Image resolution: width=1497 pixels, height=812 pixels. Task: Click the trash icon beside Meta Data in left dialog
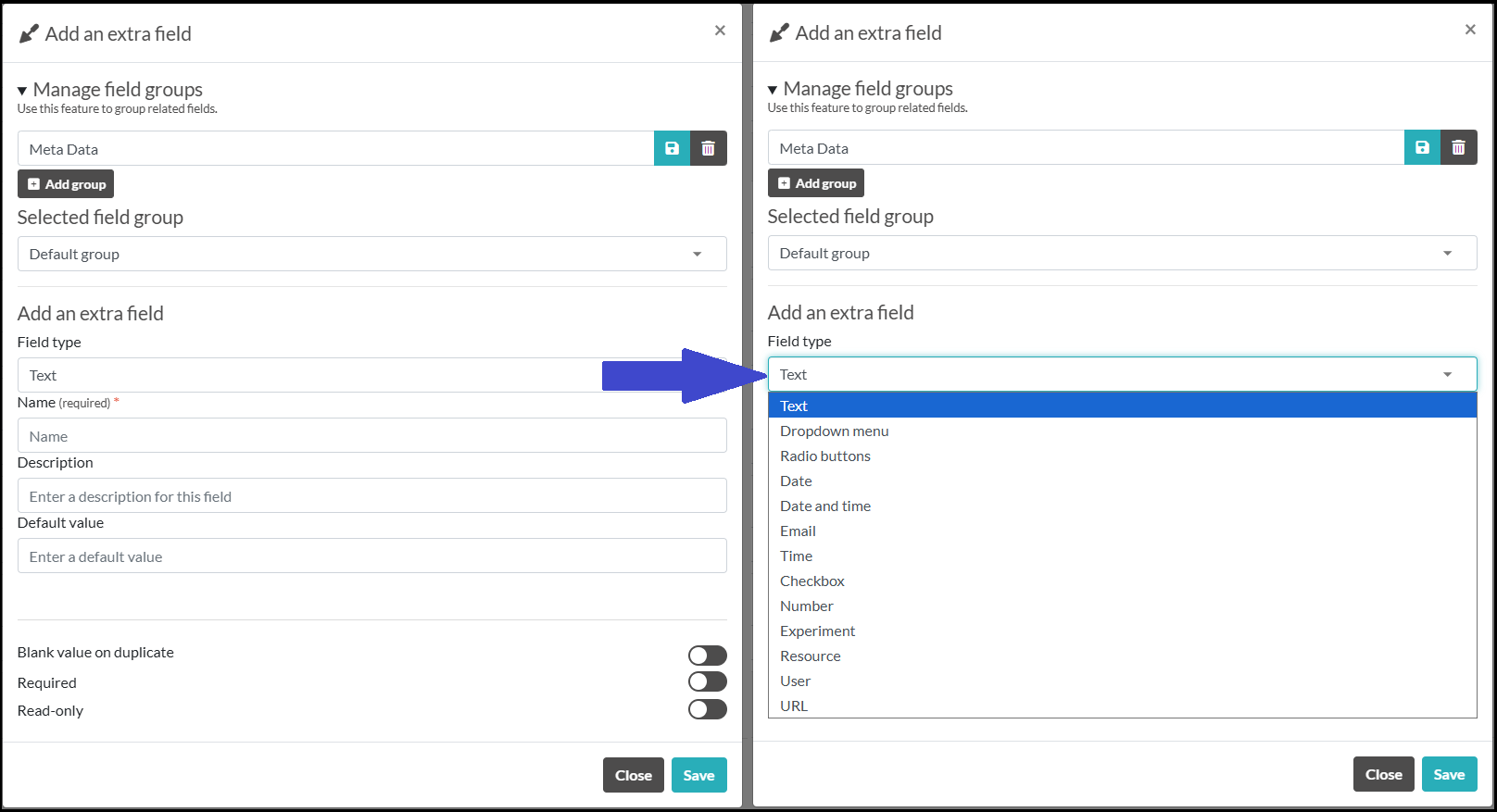pyautogui.click(x=708, y=148)
